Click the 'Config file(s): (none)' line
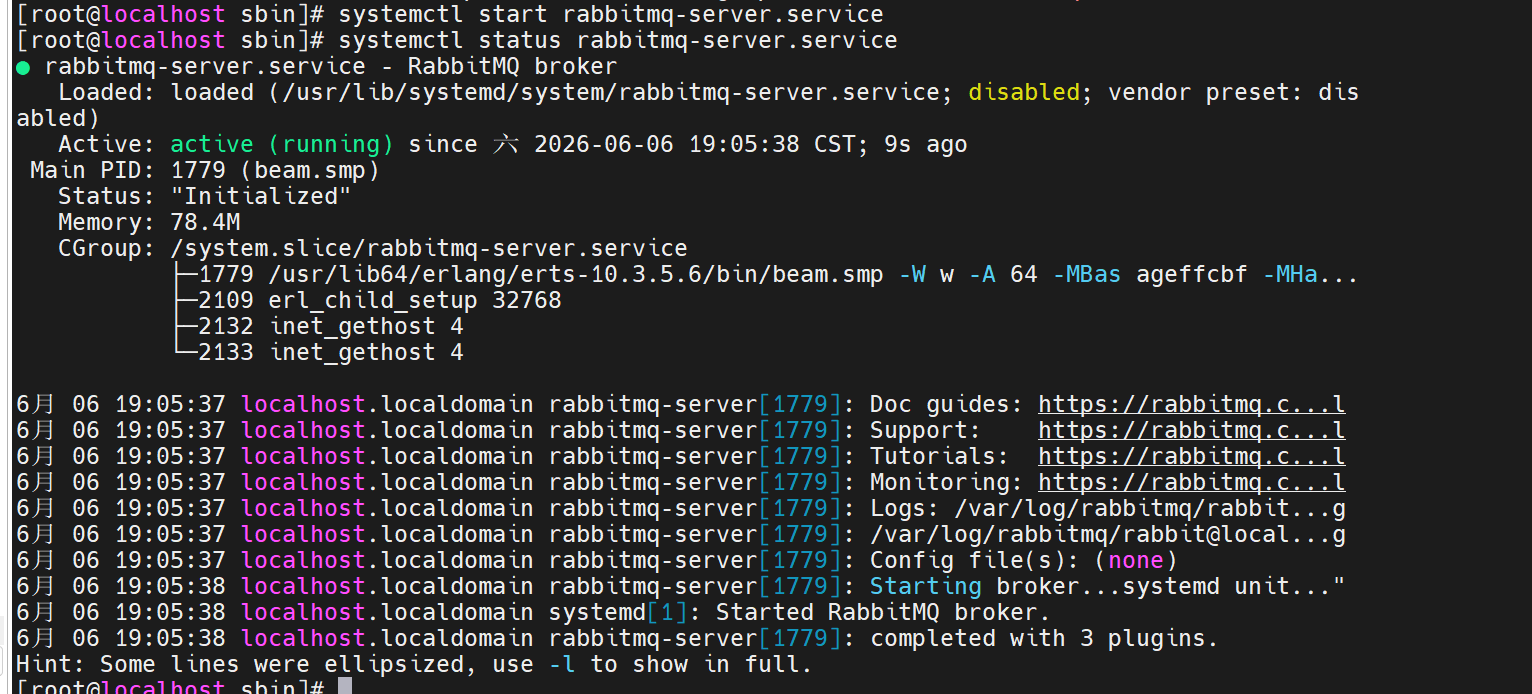Image resolution: width=1532 pixels, height=694 pixels. pyautogui.click(x=1023, y=561)
